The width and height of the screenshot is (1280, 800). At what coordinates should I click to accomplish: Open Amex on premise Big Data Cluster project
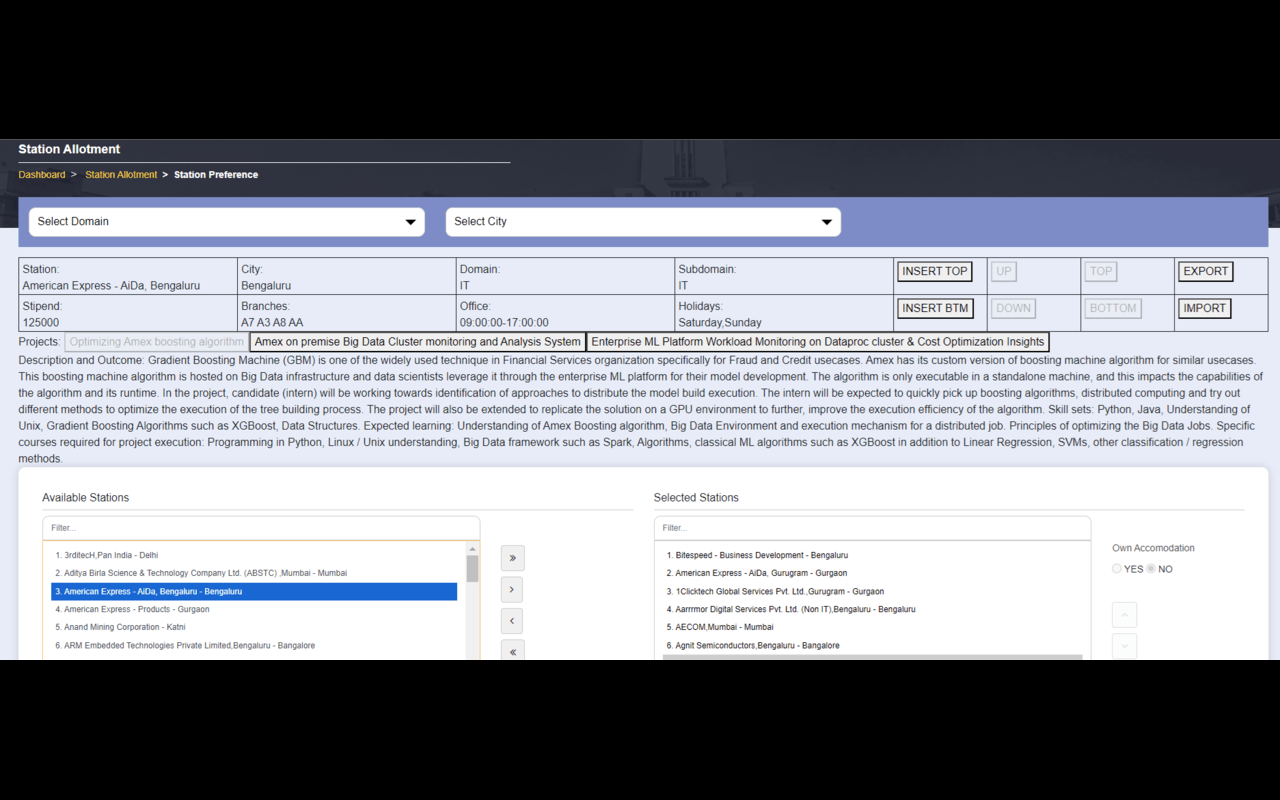(x=418, y=342)
